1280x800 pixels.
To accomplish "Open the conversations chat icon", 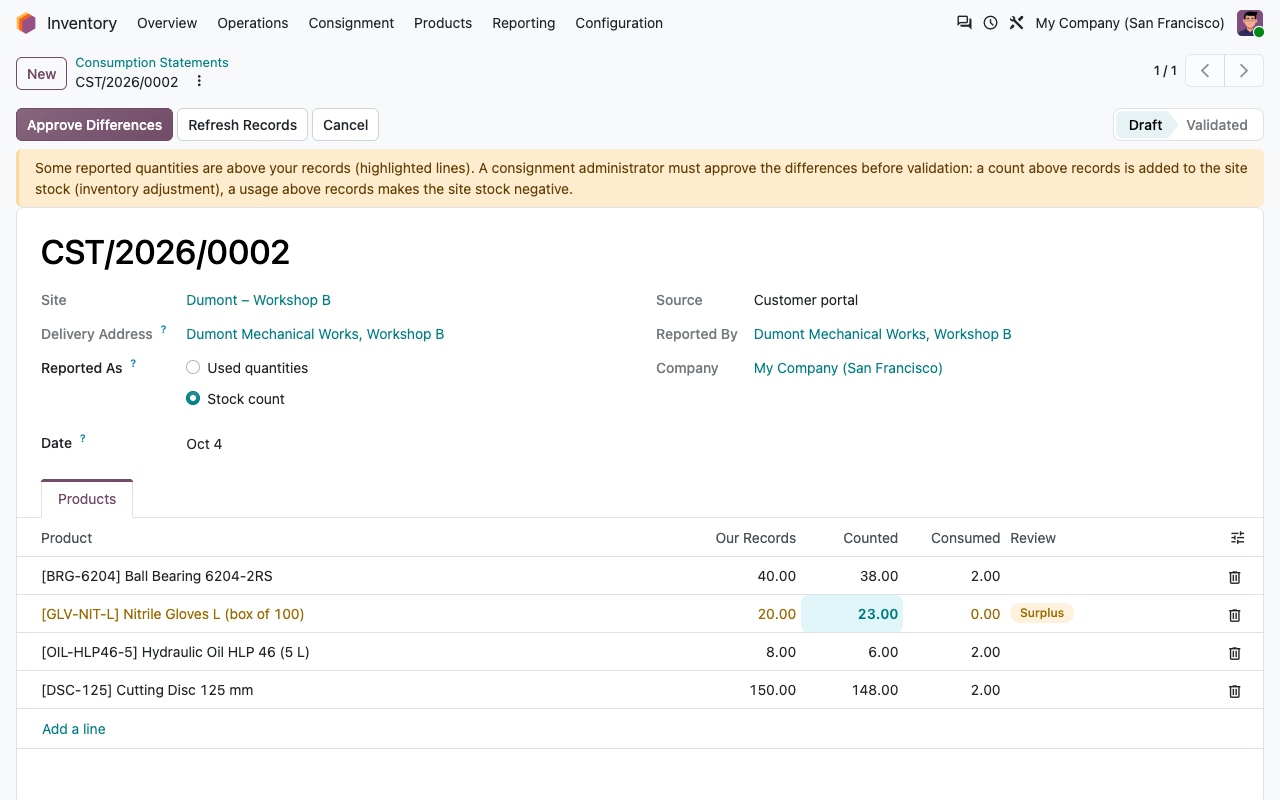I will (964, 23).
